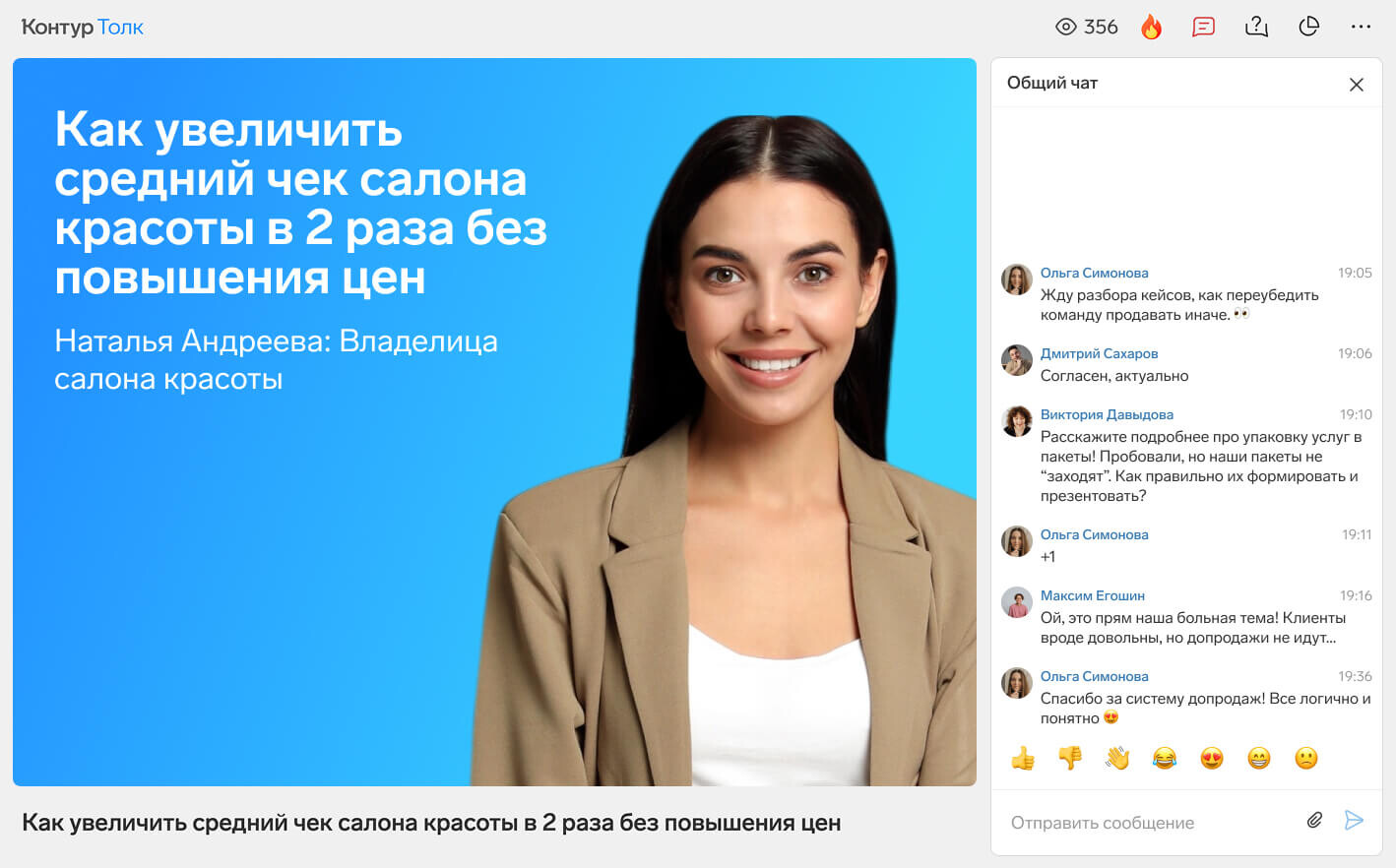Click Виктория Давыдова's name in chat
Viewport: 1396px width, 868px height.
(x=1107, y=414)
